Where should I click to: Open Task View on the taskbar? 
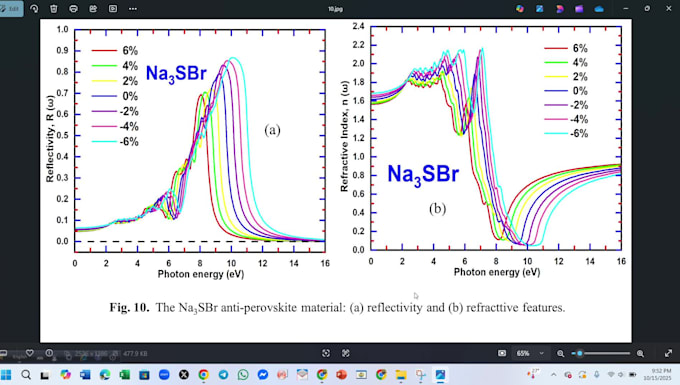coord(45,375)
